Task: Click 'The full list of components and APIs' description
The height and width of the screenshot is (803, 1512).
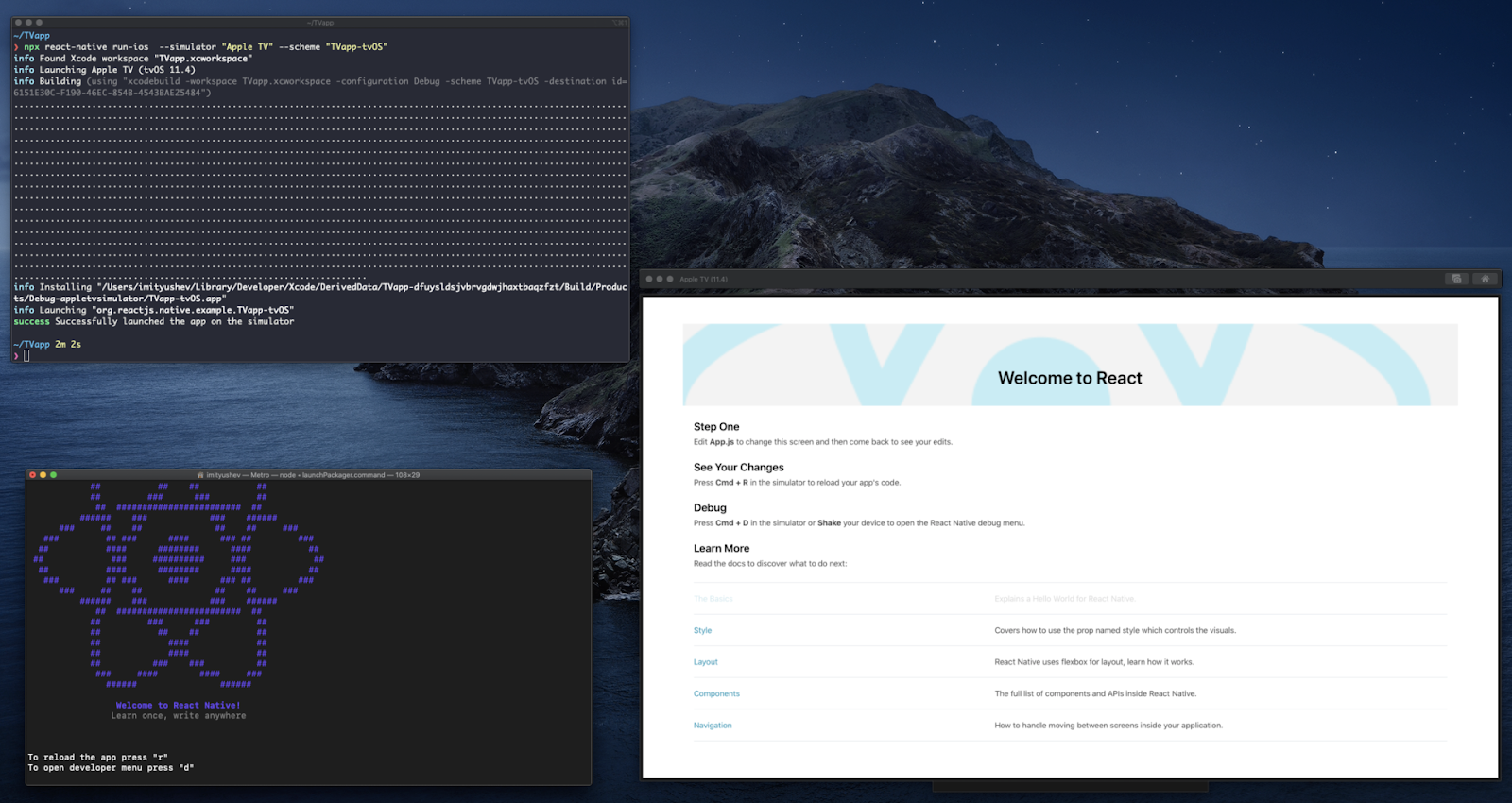Action: pos(1095,693)
